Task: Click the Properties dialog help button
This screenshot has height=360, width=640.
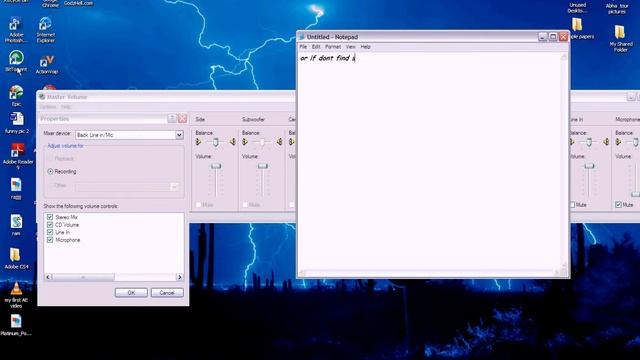Action: (x=172, y=118)
